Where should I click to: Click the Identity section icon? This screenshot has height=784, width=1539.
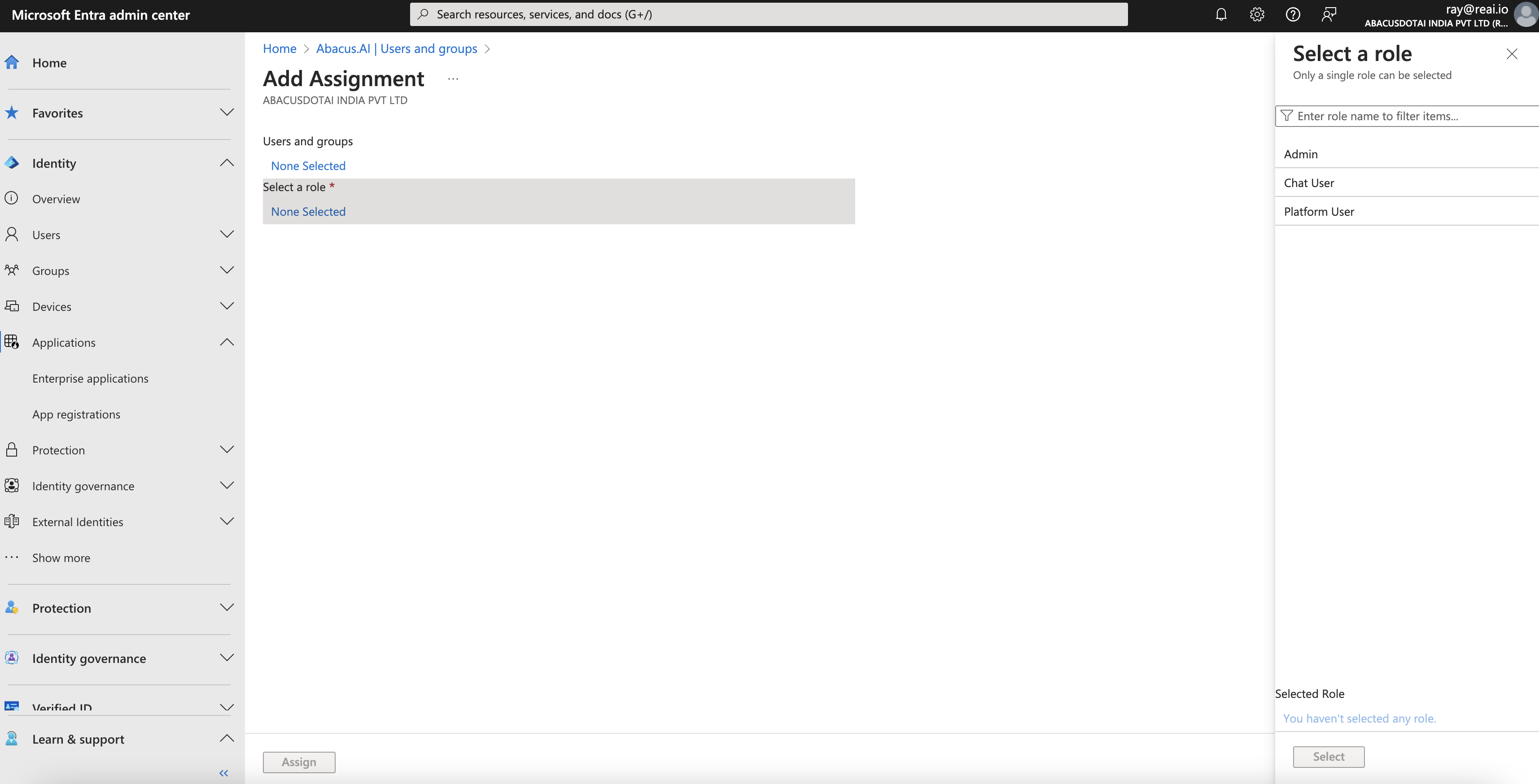12,162
